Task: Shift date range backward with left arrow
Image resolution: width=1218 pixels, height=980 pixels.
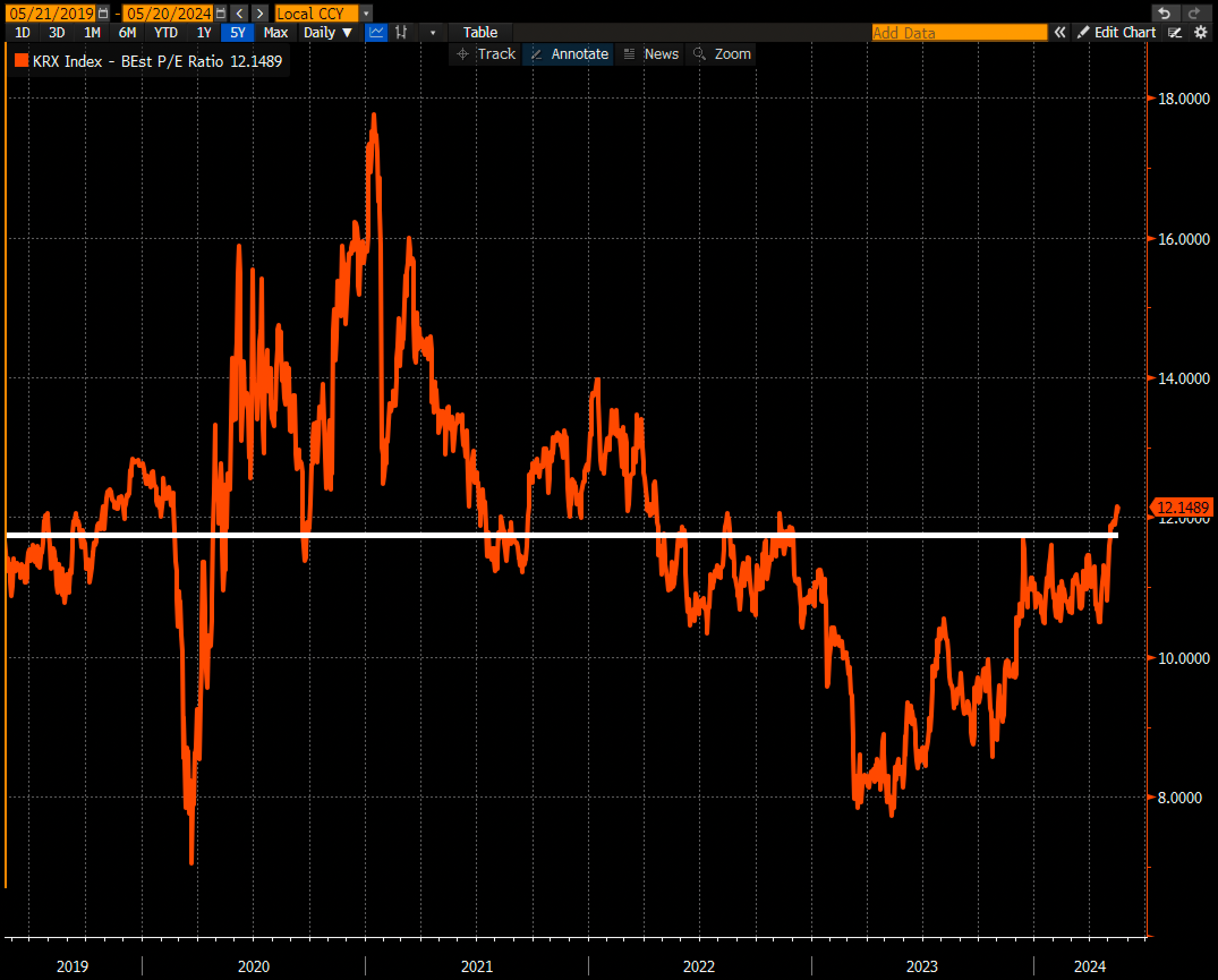Action: (x=240, y=13)
